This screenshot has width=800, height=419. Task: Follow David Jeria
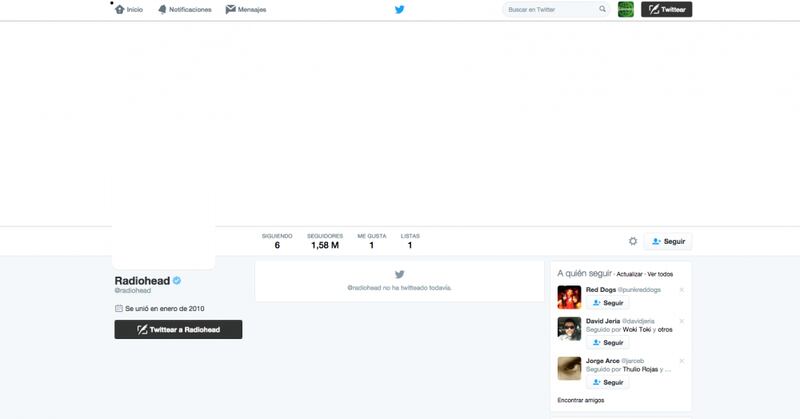607,342
